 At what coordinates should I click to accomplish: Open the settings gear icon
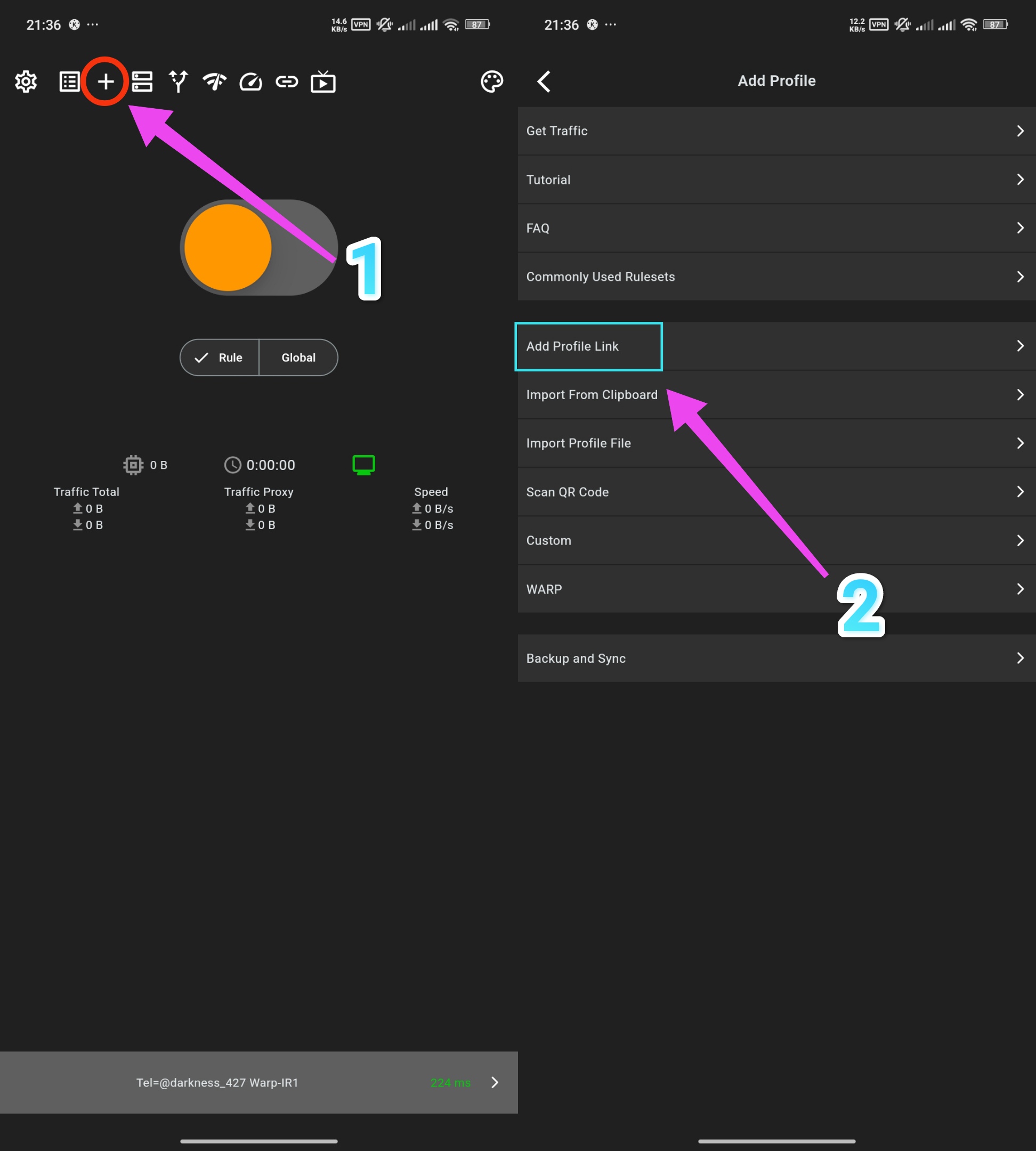click(x=26, y=82)
